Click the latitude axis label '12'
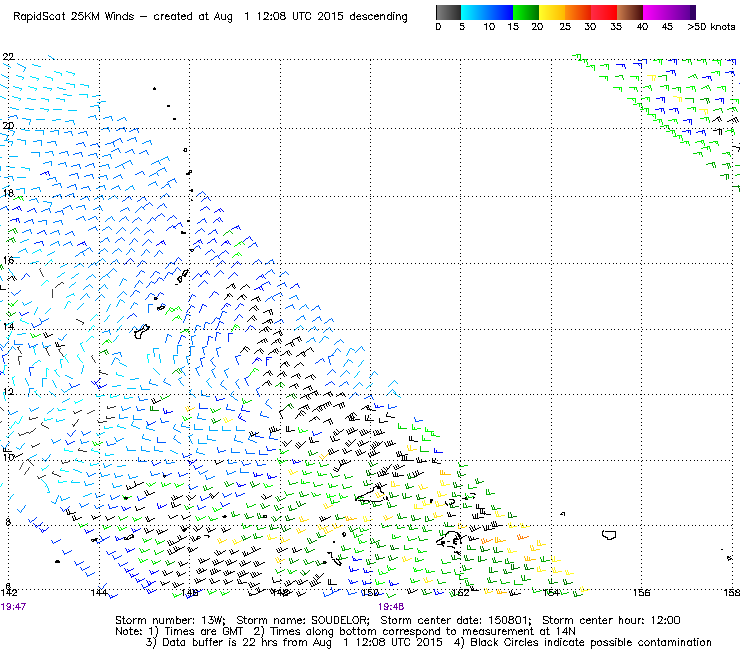 pyautogui.click(x=8, y=392)
